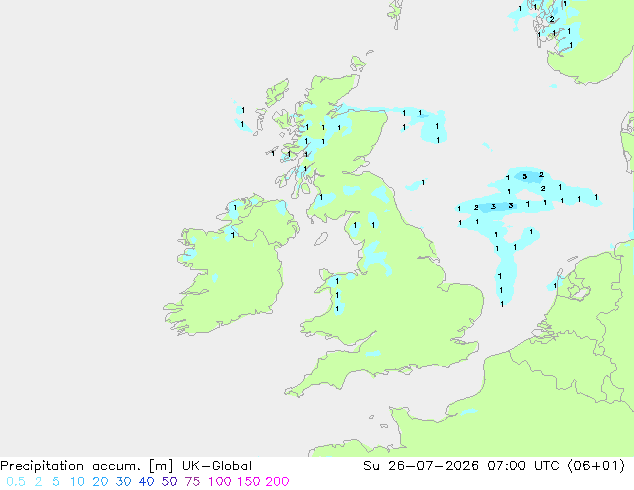Click the 20 legend value
This screenshot has height=490, width=634.
(x=100, y=482)
